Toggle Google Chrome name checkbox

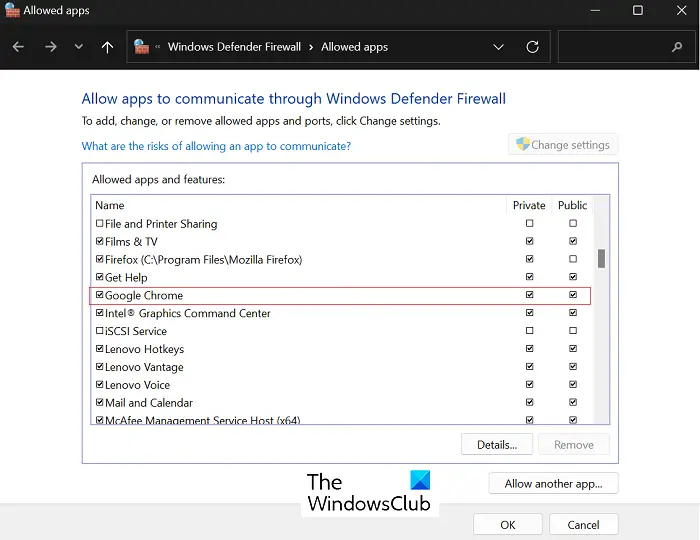pos(100,295)
